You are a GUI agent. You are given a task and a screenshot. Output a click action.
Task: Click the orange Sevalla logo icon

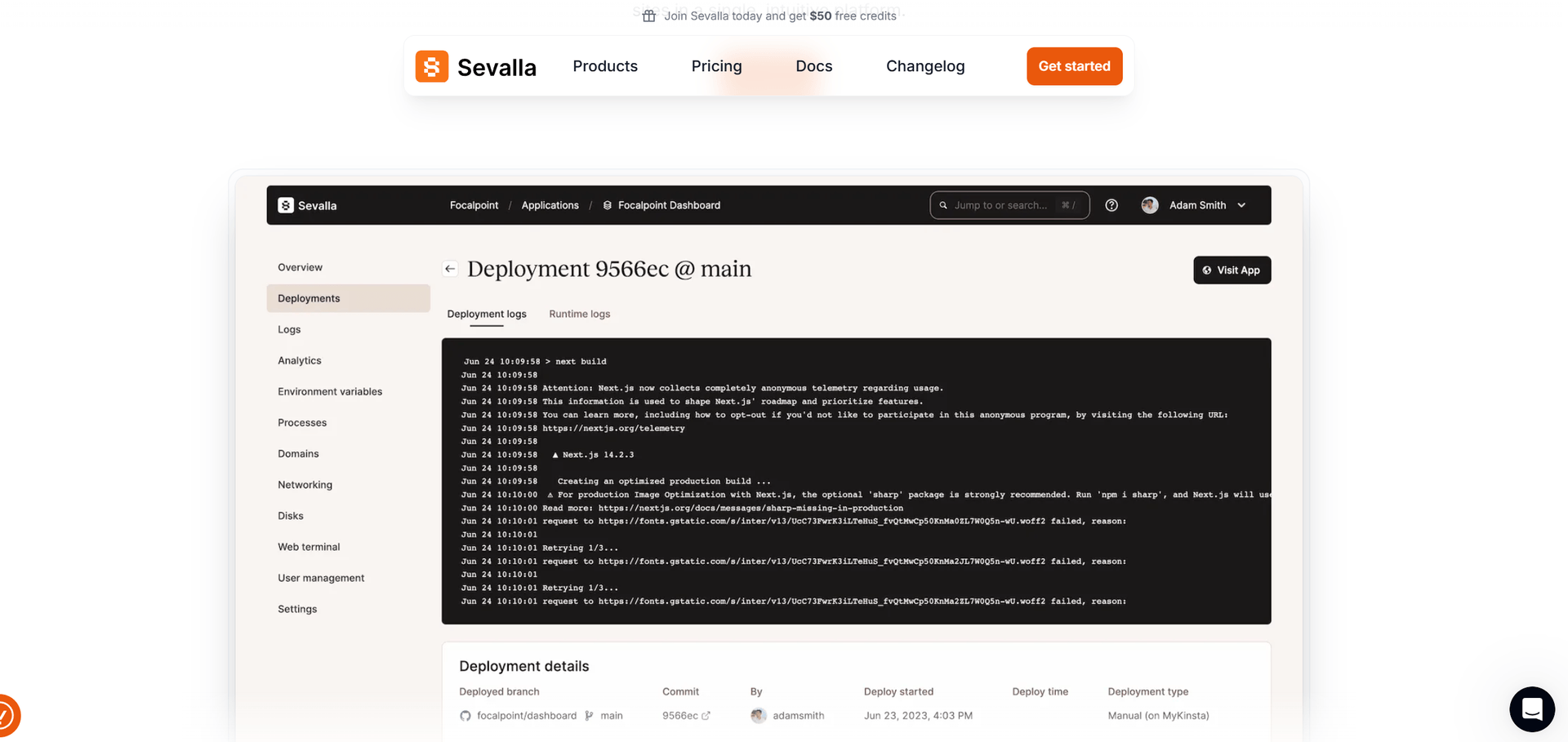coord(431,66)
